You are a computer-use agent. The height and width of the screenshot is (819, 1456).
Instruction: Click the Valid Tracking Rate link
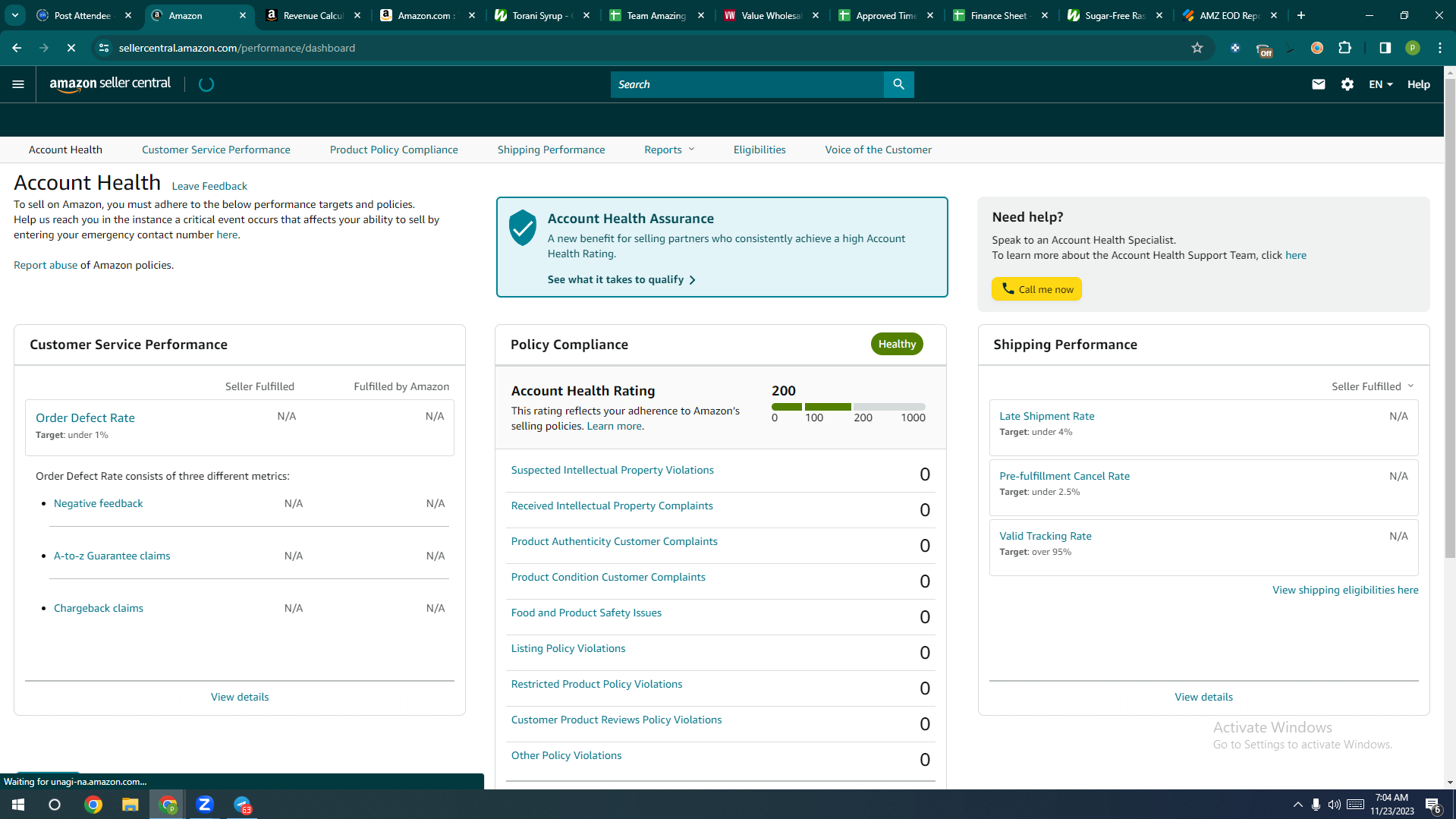[1046, 536]
